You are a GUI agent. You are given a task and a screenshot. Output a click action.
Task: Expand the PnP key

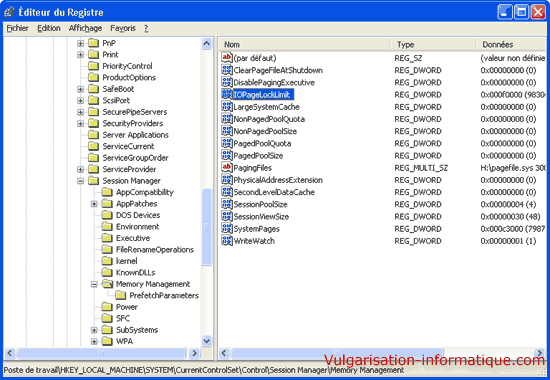(80, 43)
